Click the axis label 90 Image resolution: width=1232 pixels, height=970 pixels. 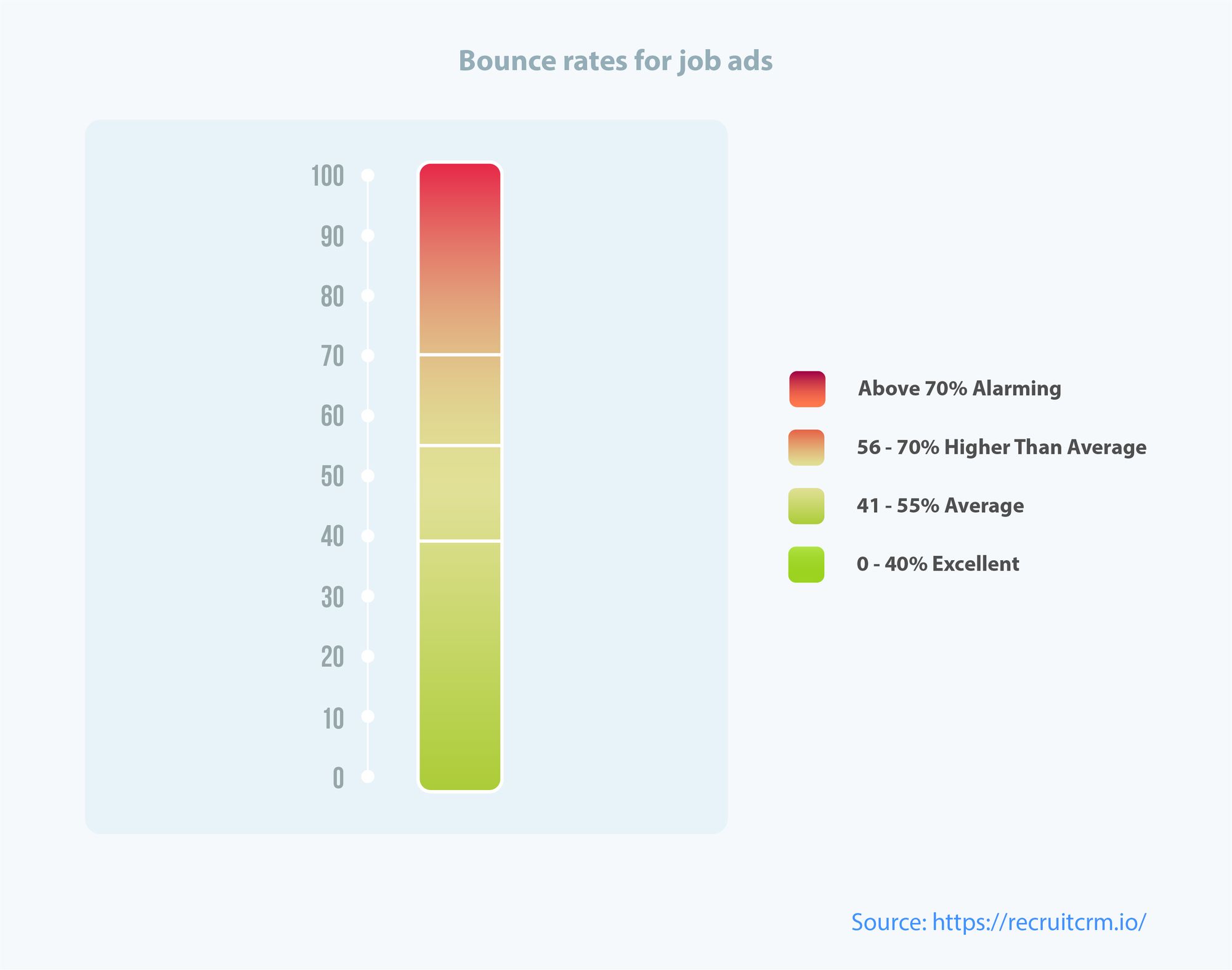point(332,237)
